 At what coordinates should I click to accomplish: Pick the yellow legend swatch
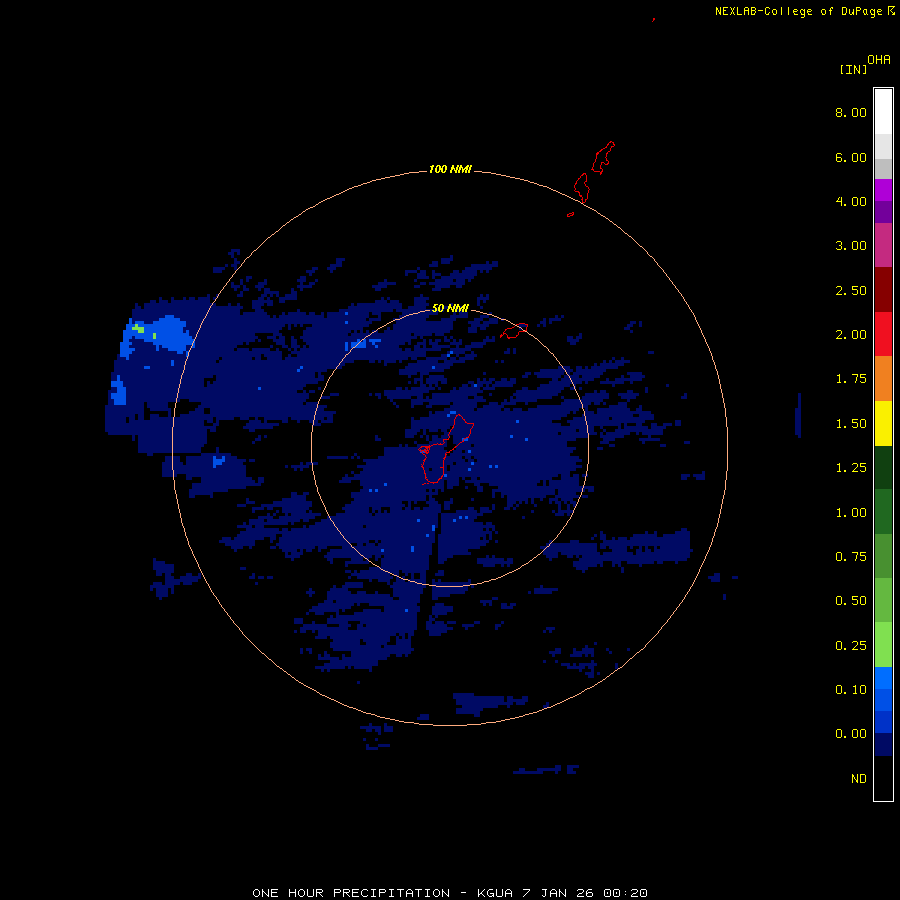click(883, 423)
